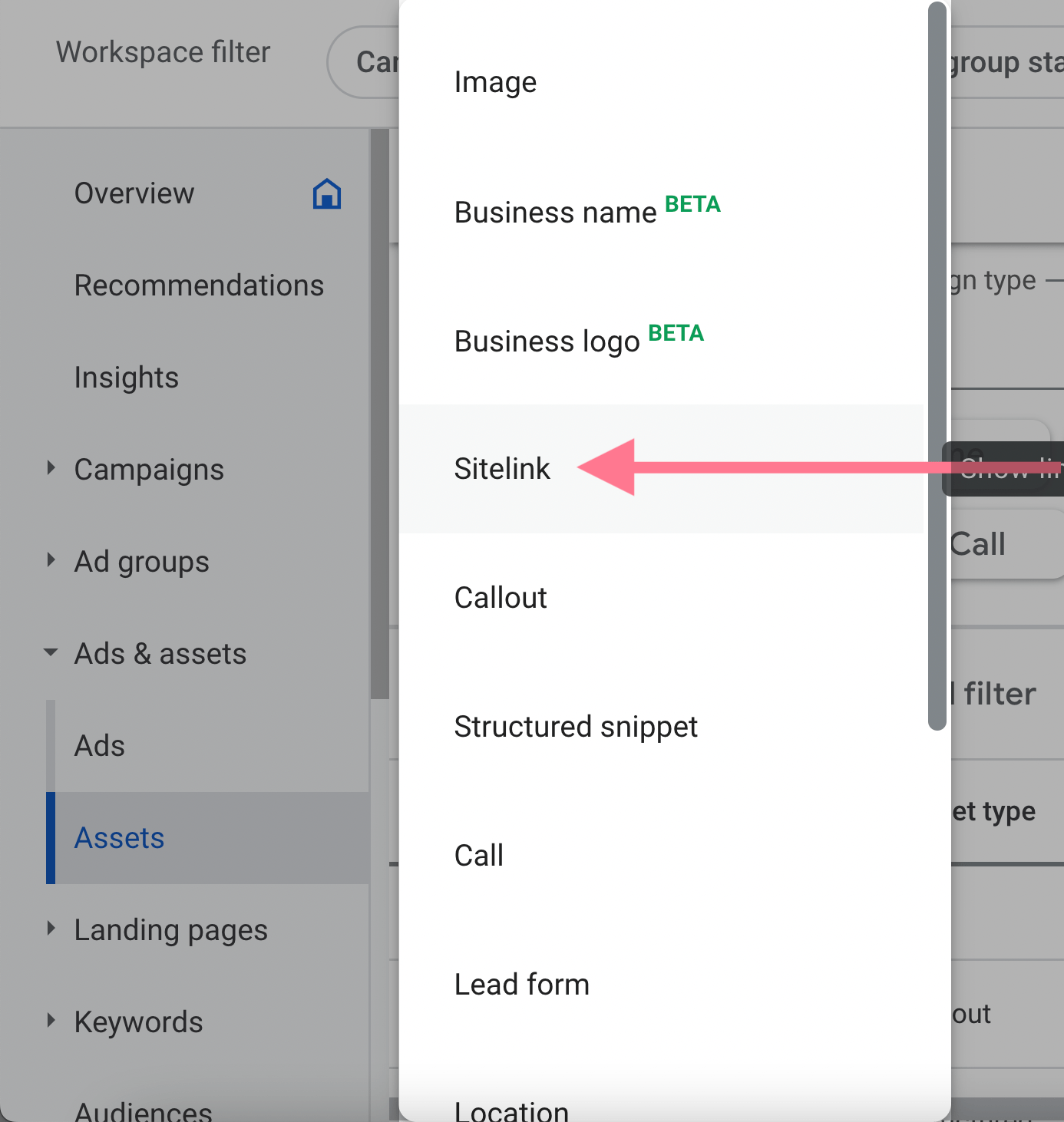Select Business name beta option
1064x1122 pixels.
point(556,212)
